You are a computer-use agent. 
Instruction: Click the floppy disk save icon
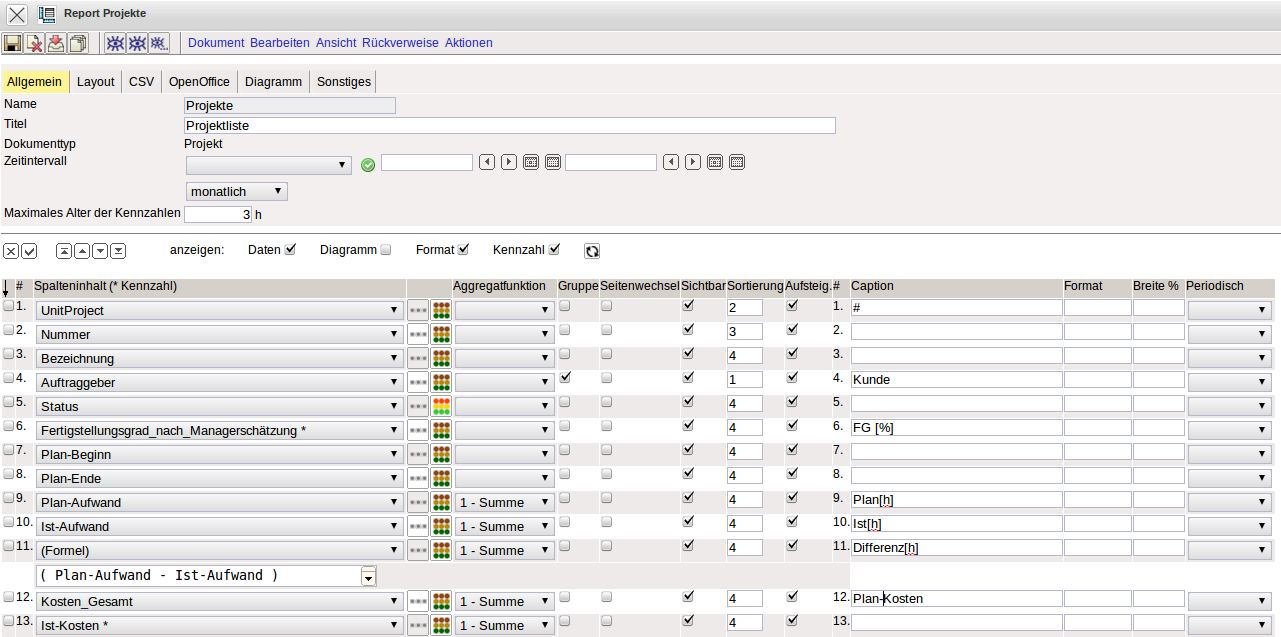click(x=12, y=43)
